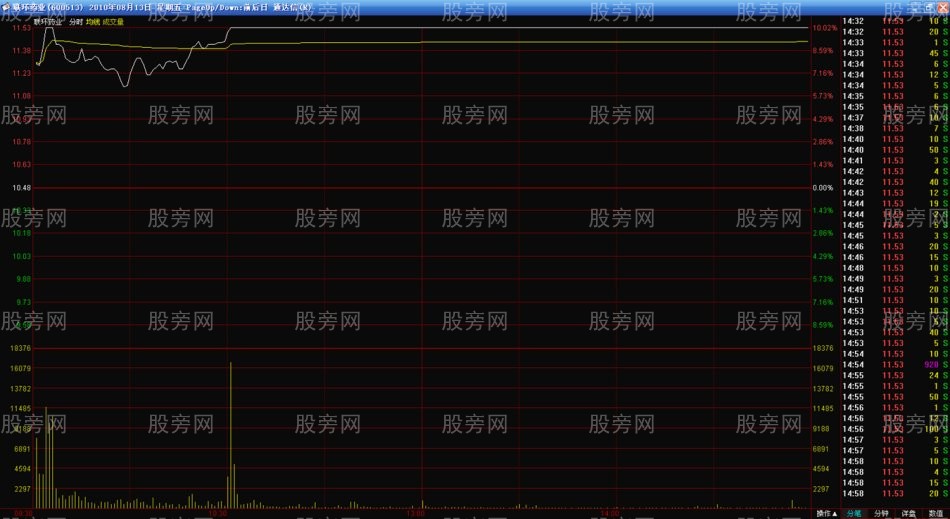
Task: Click the 10.48 previous close price label
Action: (x=22, y=188)
